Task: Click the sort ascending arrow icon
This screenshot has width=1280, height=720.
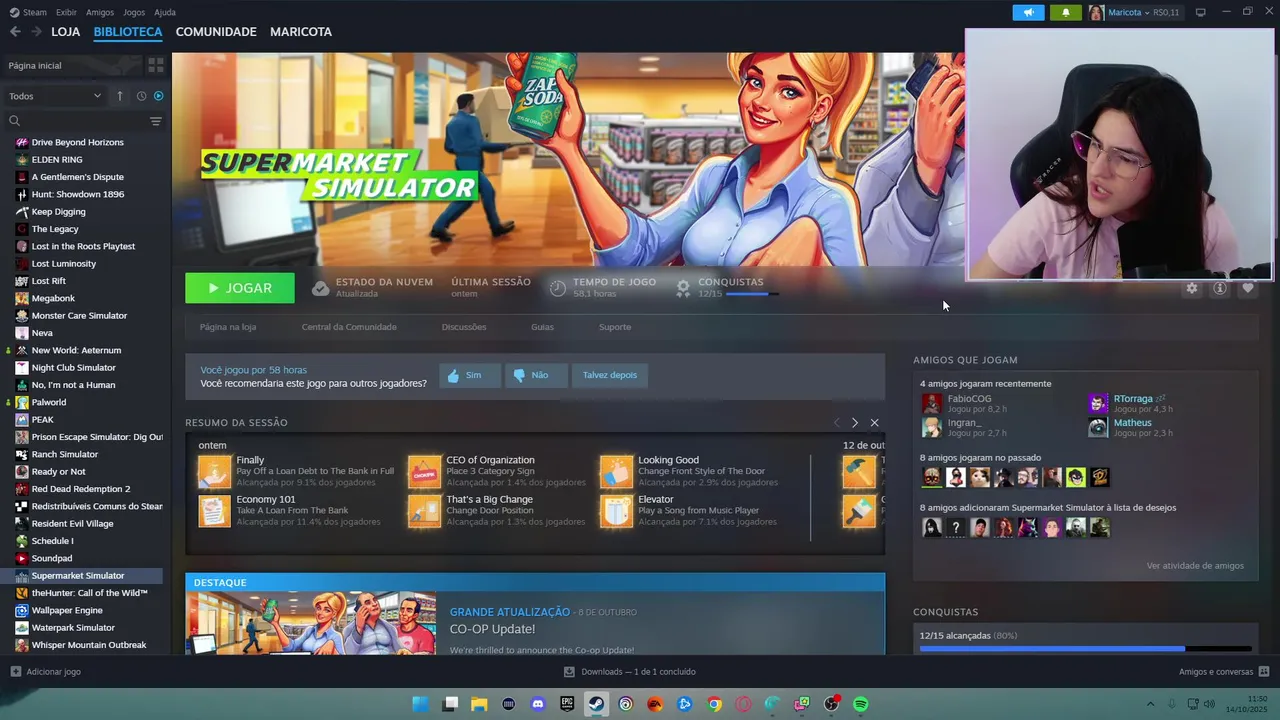Action: tap(120, 96)
